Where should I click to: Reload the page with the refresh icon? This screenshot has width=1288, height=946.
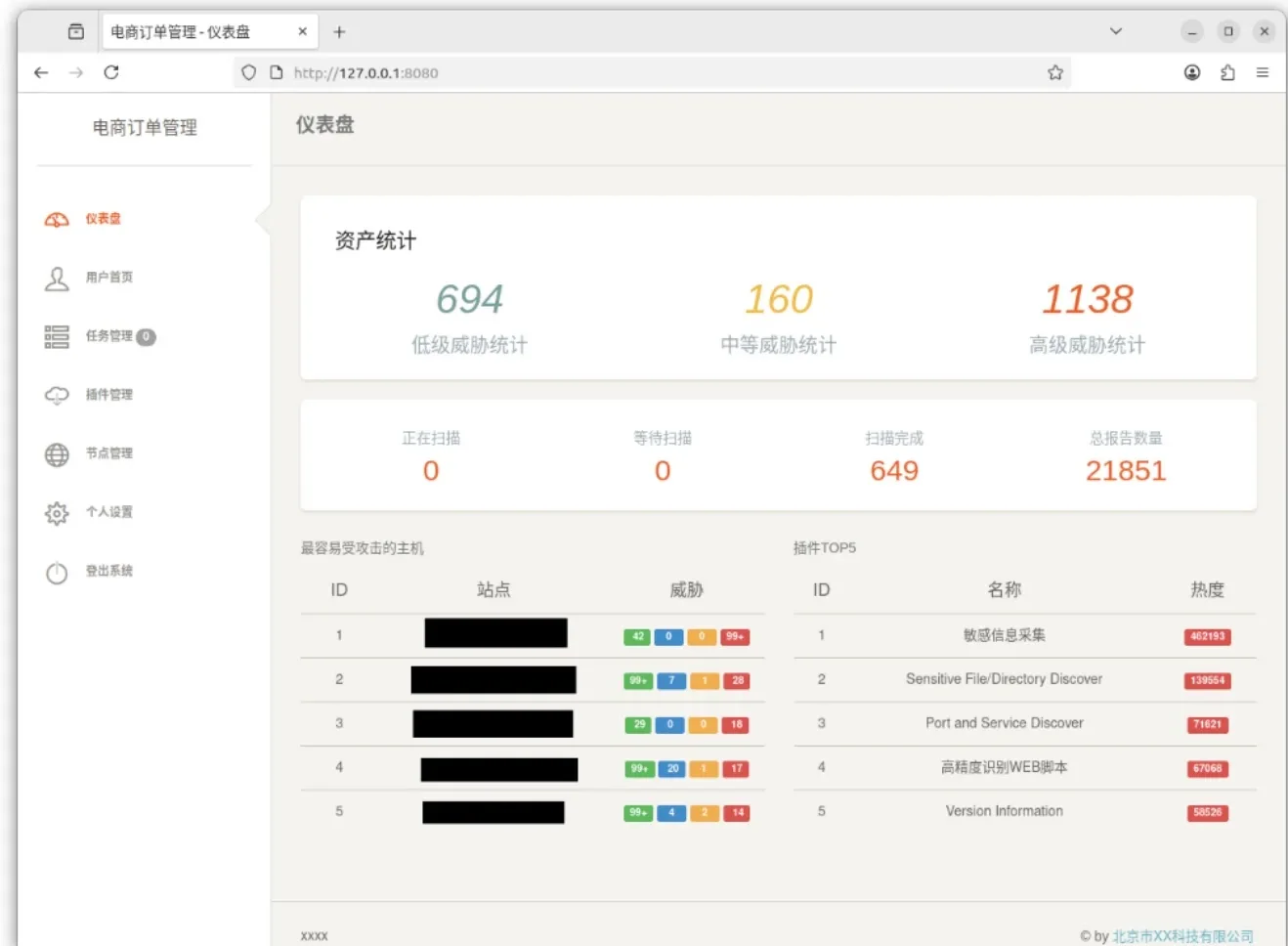coord(111,72)
